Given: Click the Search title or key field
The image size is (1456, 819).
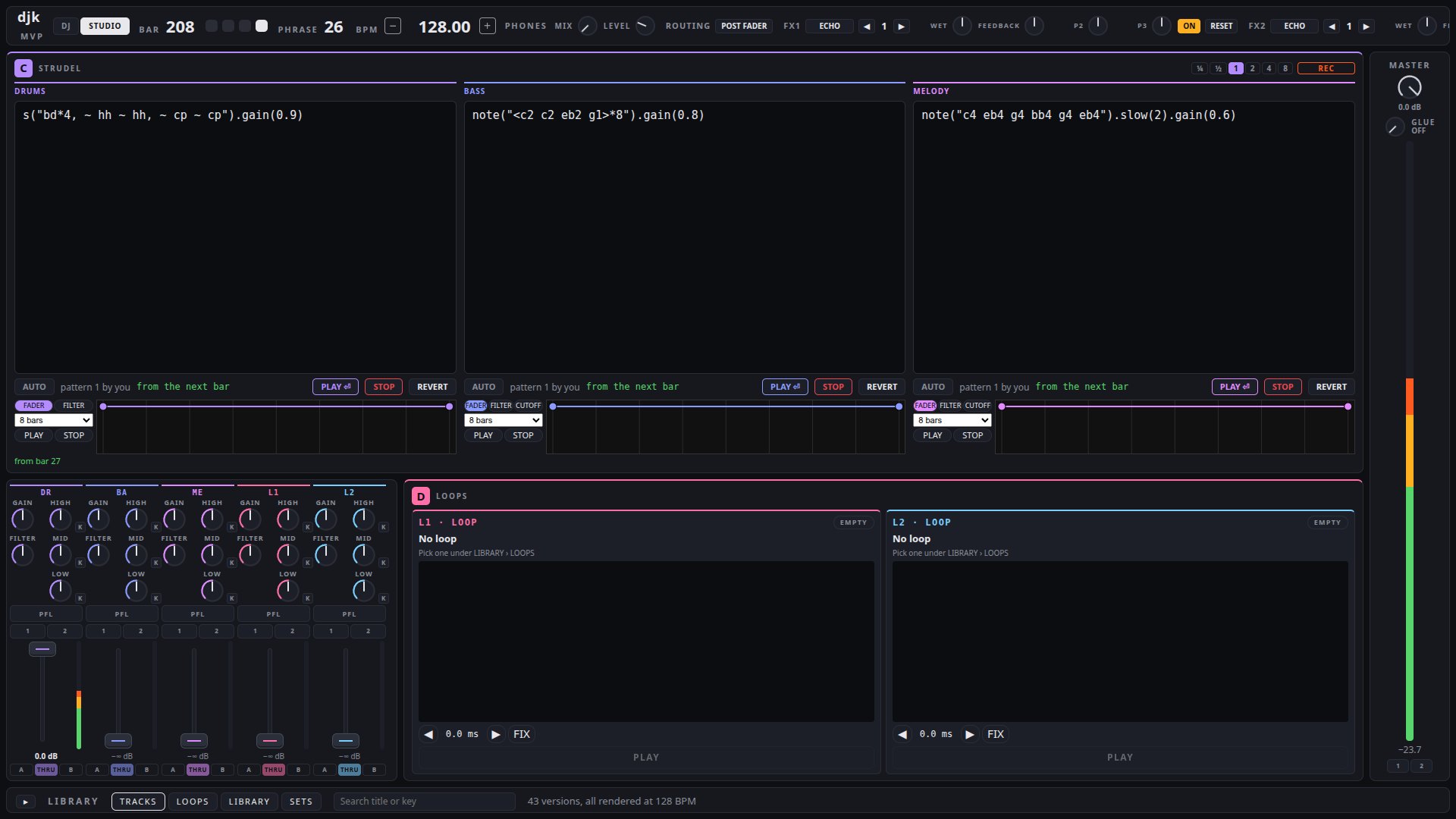Looking at the screenshot, I should 424,802.
